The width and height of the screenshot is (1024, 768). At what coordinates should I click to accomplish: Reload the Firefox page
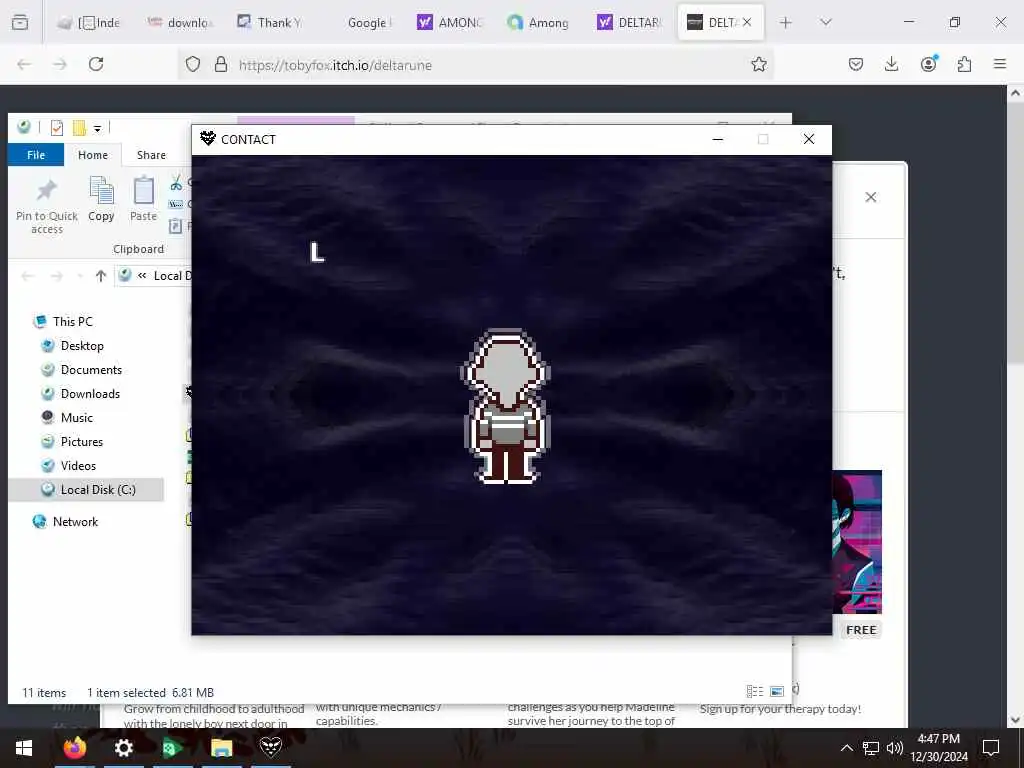tap(96, 64)
